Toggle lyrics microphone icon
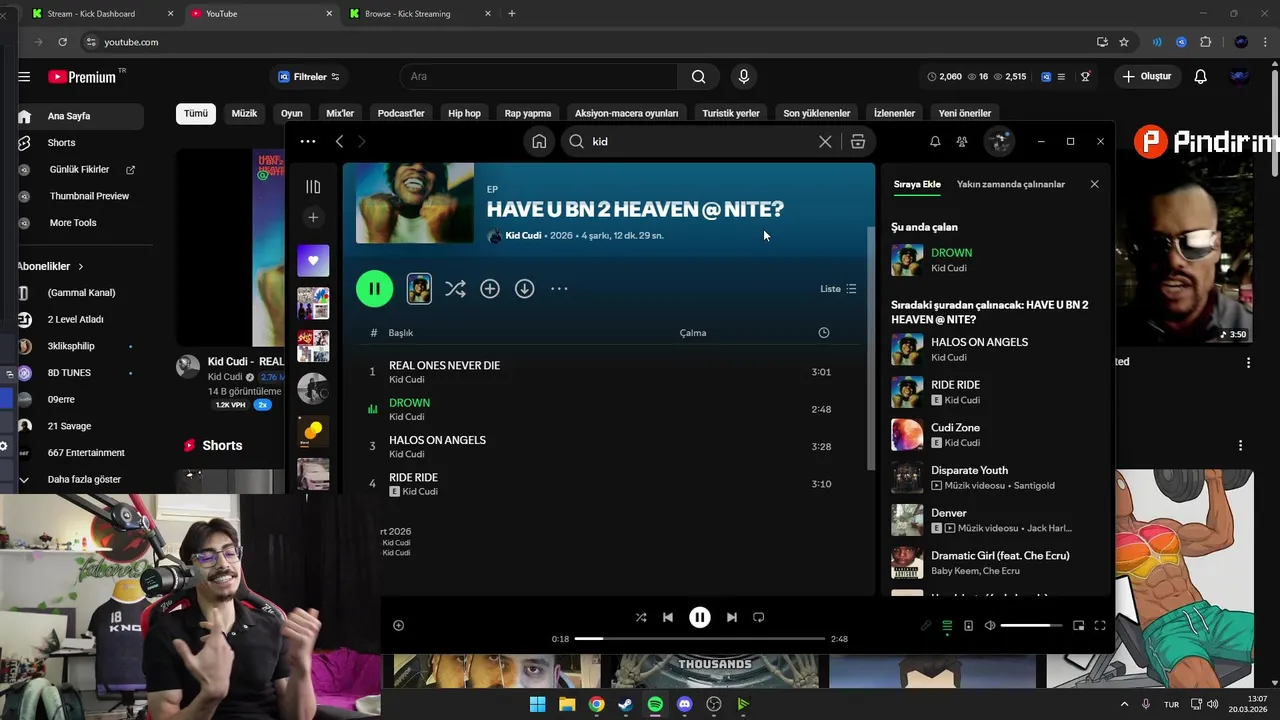 pos(926,626)
